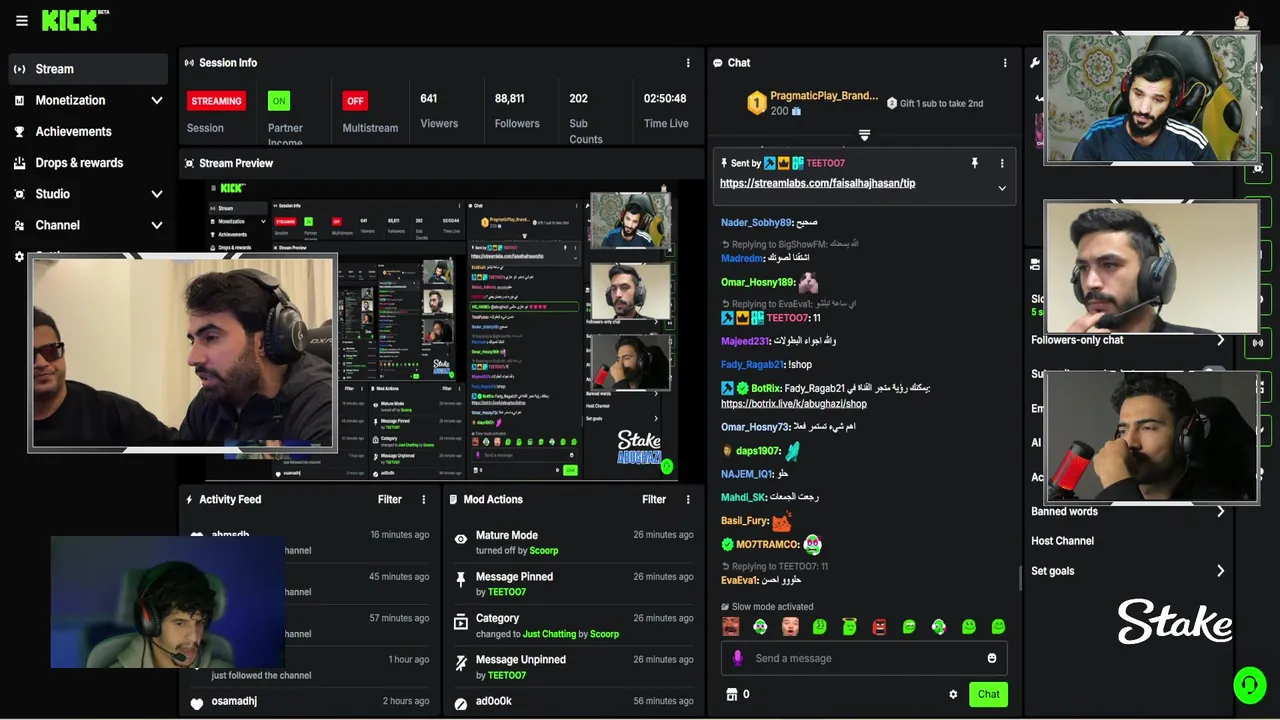
Task: Open the pinned message options menu
Action: (x=1002, y=163)
